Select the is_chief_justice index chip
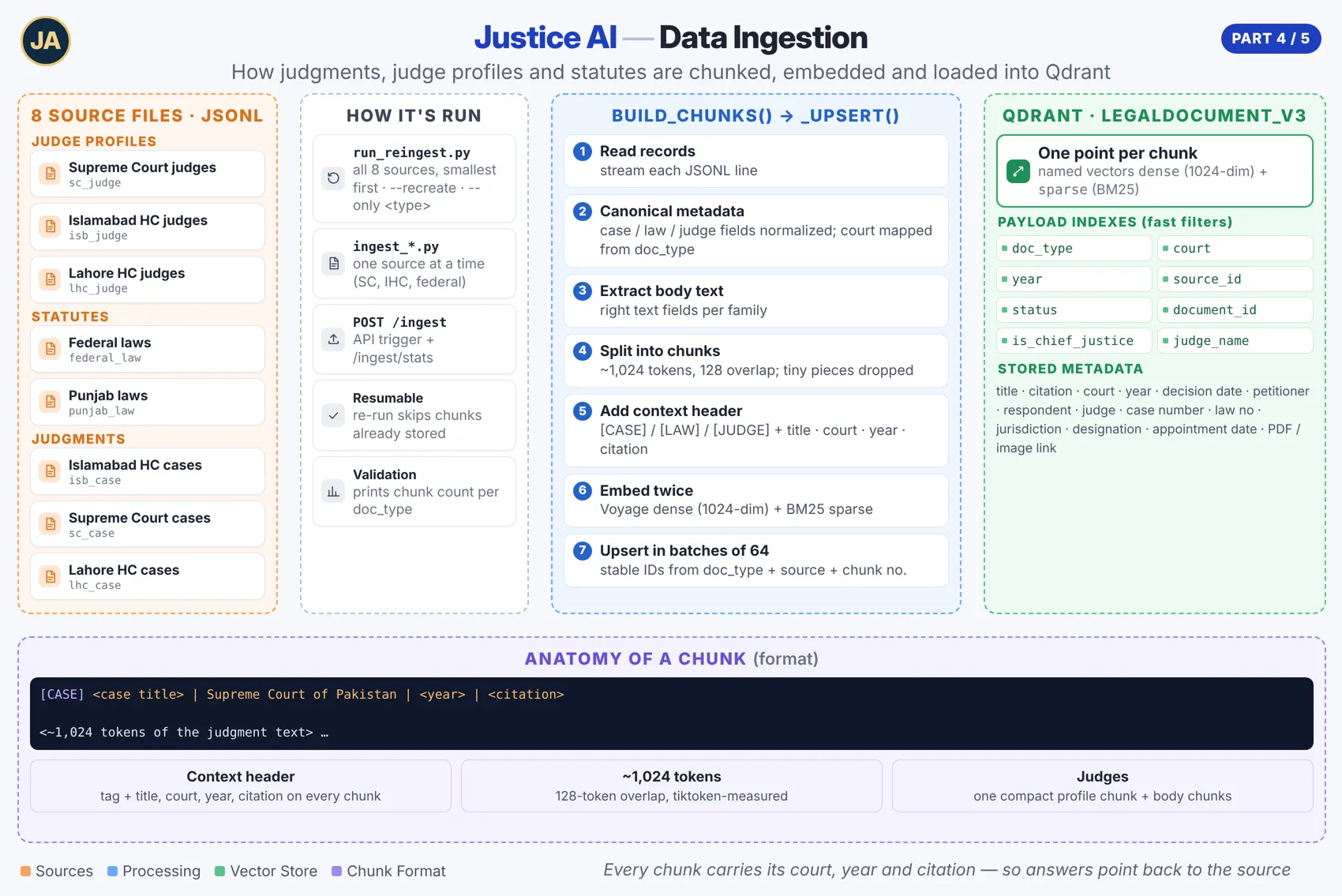 (1074, 340)
